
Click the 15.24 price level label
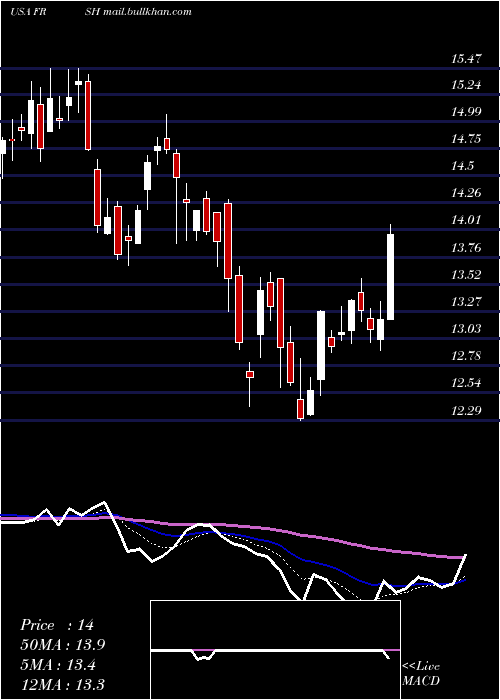466,84
